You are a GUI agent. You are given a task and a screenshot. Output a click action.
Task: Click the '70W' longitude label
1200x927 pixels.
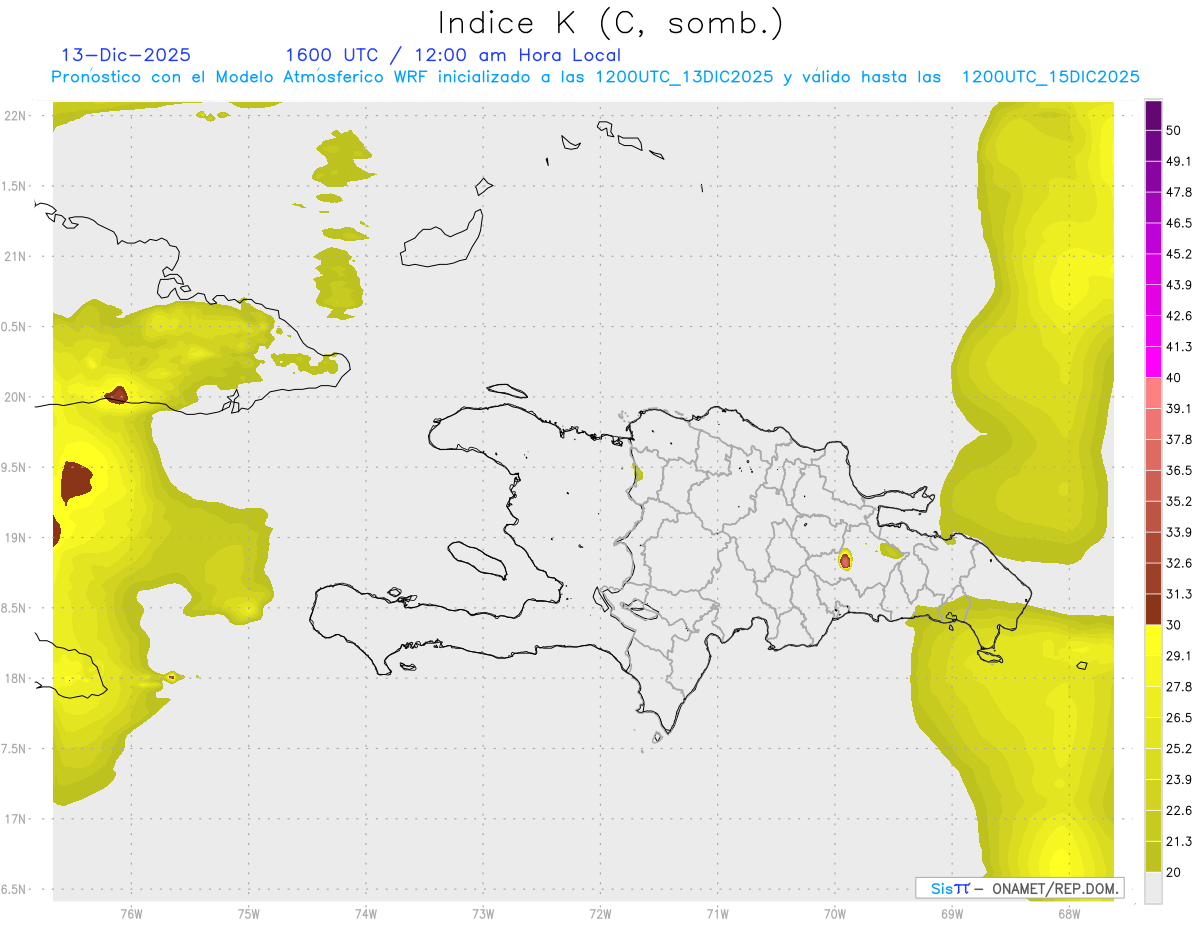point(835,914)
